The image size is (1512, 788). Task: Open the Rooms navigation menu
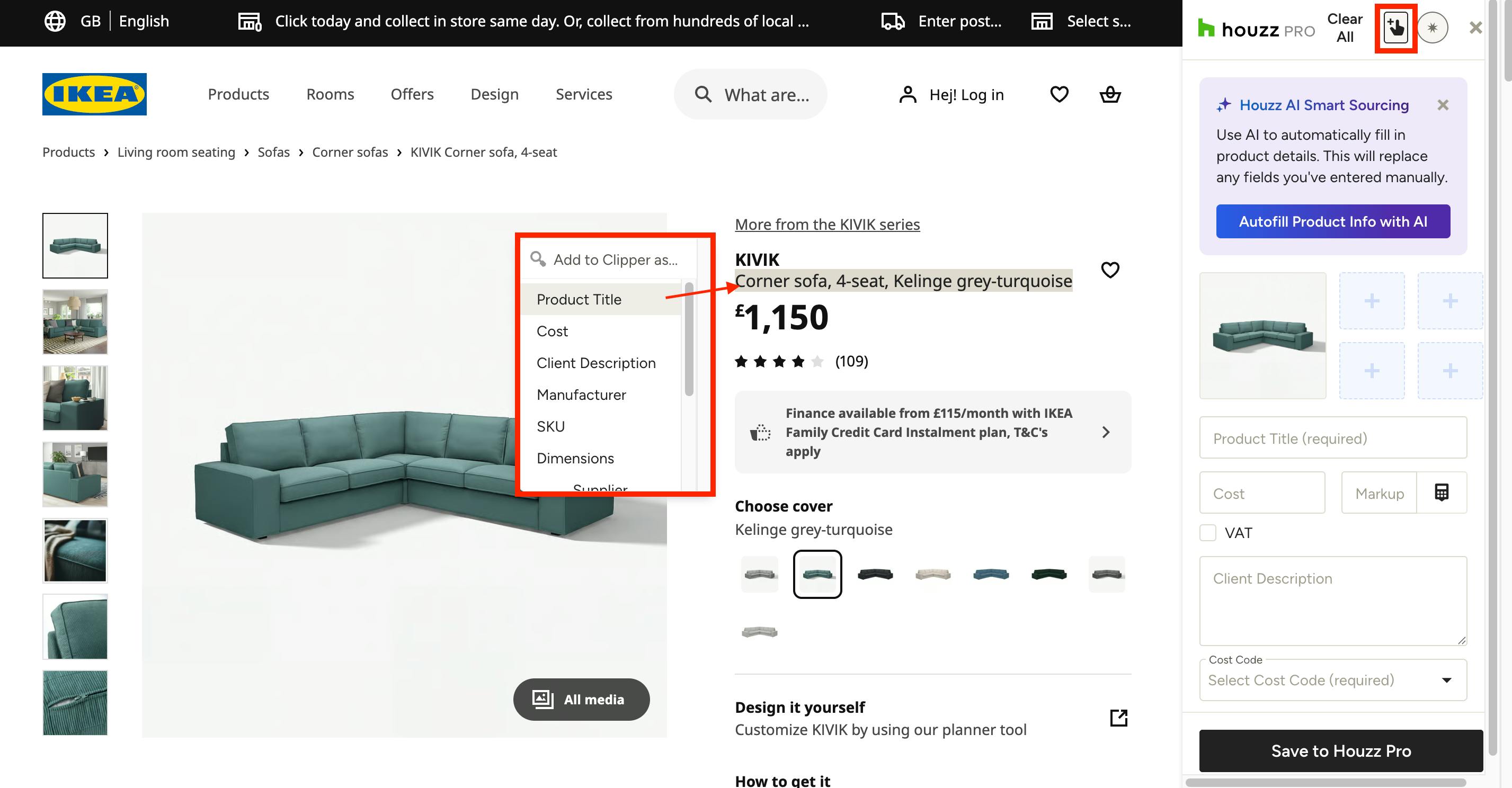point(330,94)
